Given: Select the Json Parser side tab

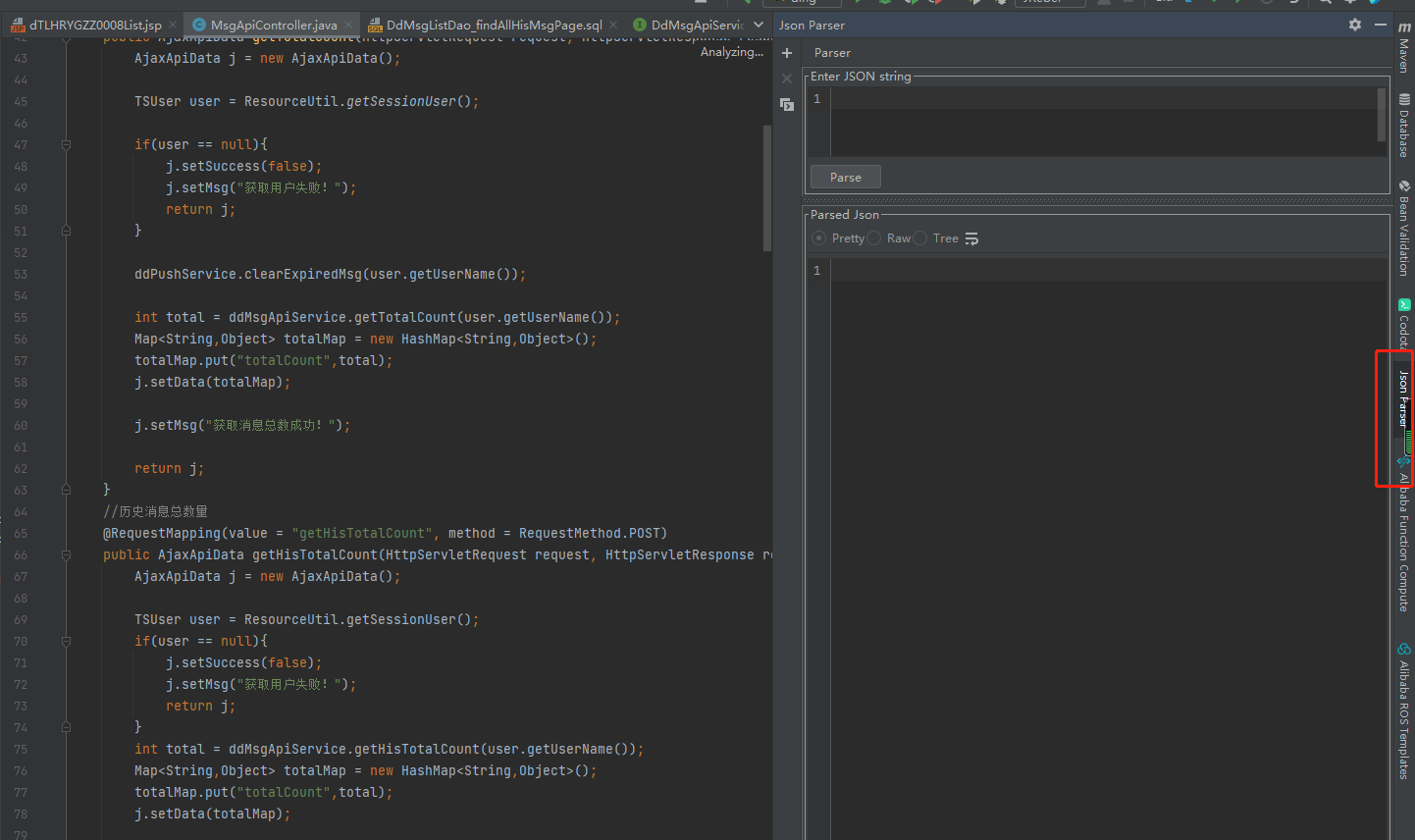Looking at the screenshot, I should 1404,399.
